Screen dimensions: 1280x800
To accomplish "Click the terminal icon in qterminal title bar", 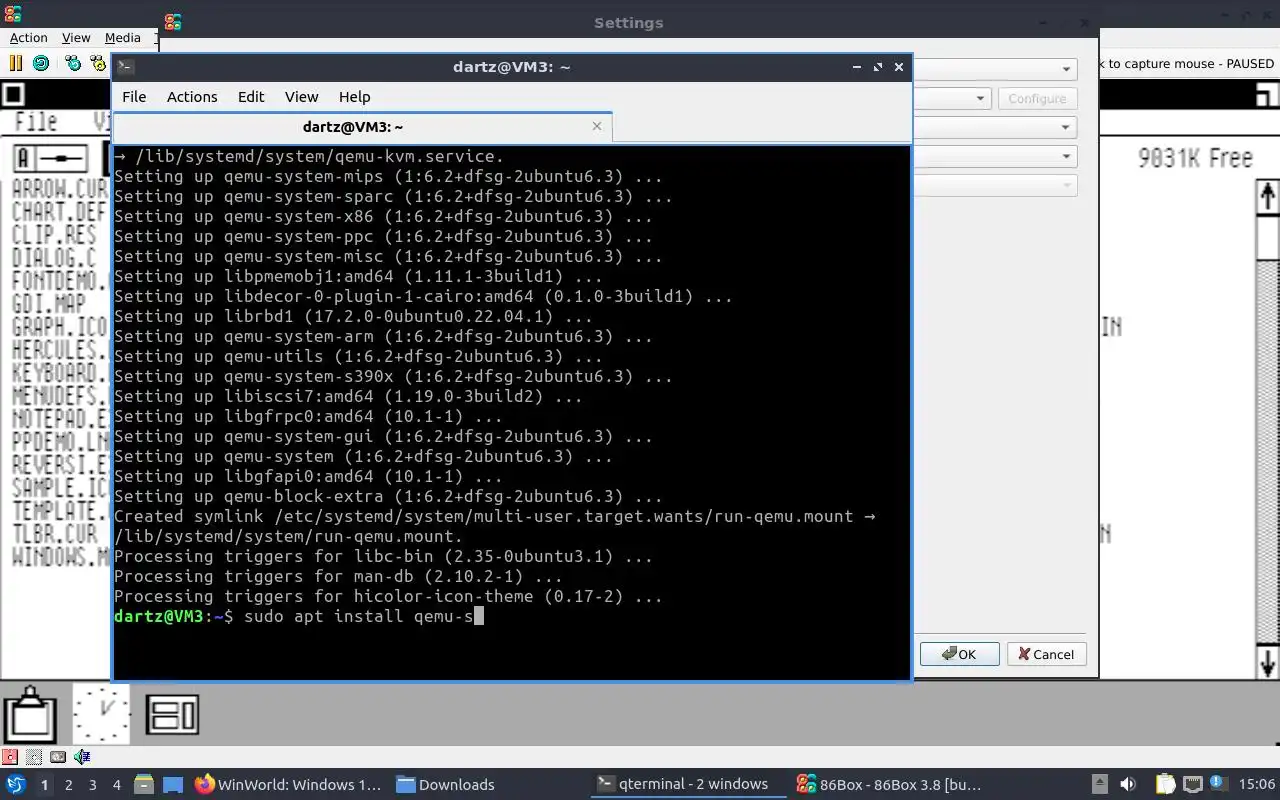I will click(125, 67).
